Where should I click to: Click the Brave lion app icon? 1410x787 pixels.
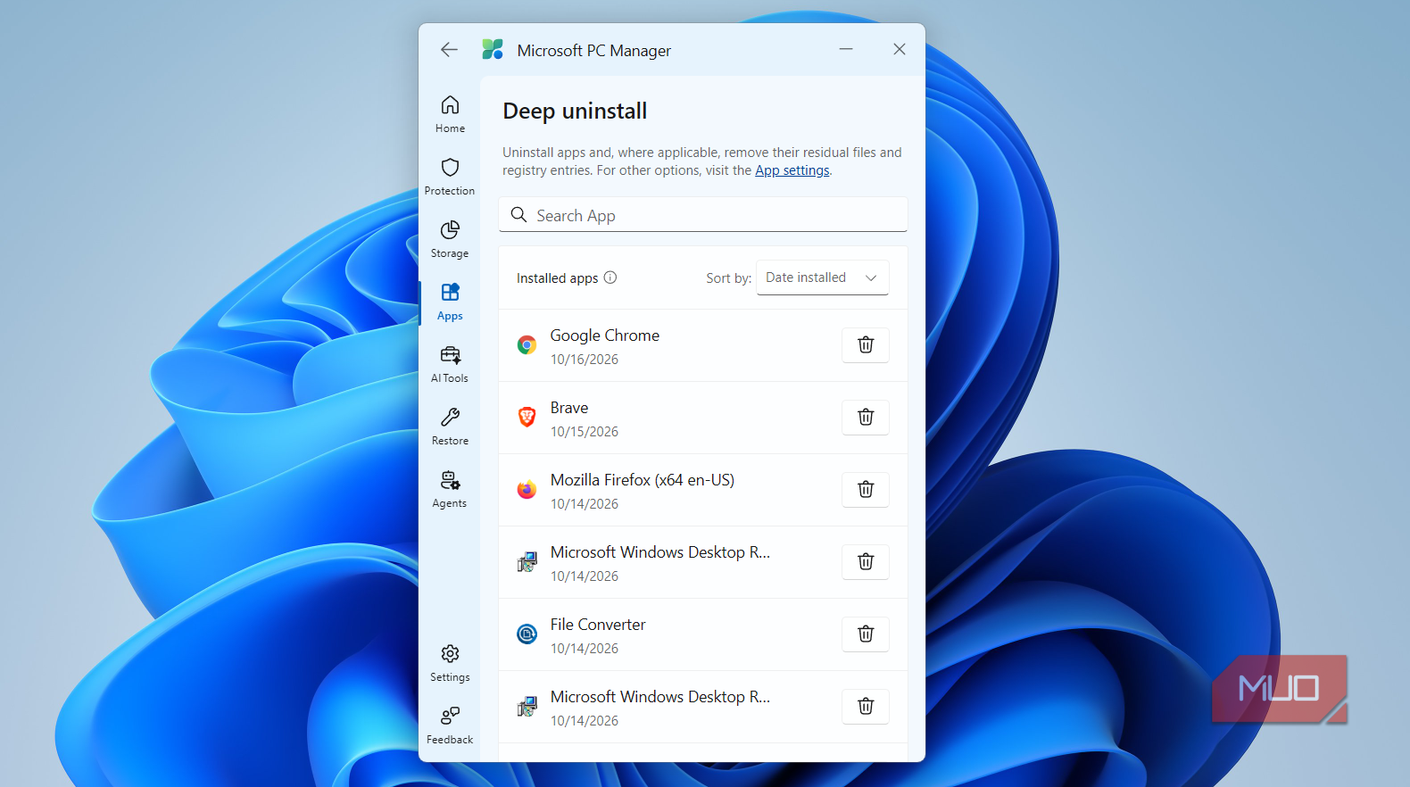click(x=527, y=417)
